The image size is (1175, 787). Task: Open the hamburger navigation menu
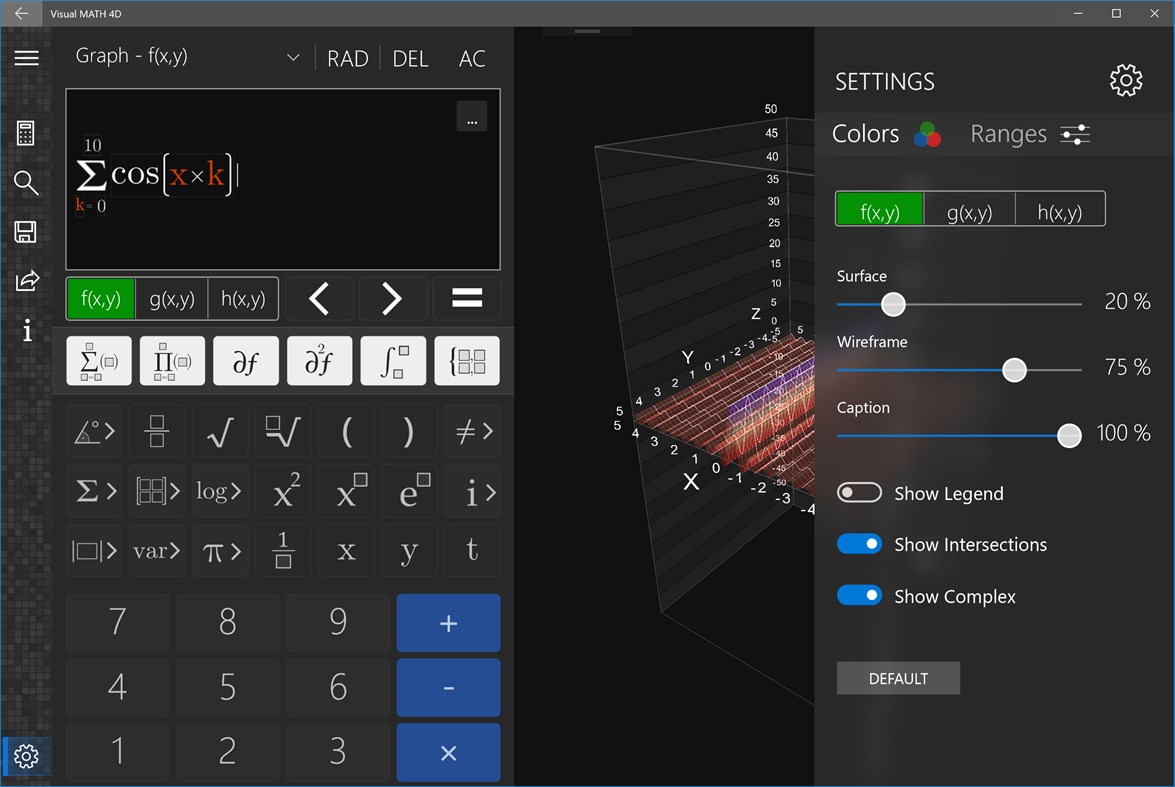tap(26, 58)
